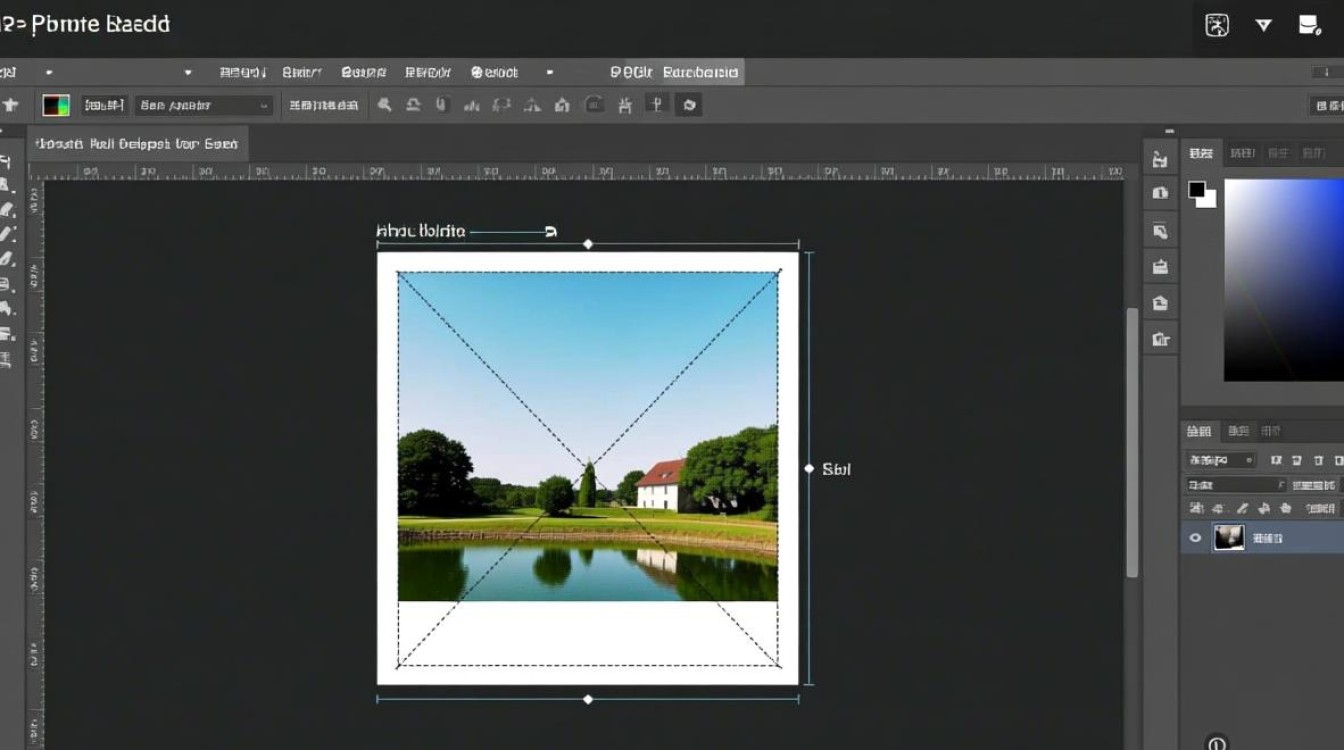Image resolution: width=1344 pixels, height=750 pixels.
Task: Switch to the second tab in the color panel
Action: click(x=1242, y=153)
